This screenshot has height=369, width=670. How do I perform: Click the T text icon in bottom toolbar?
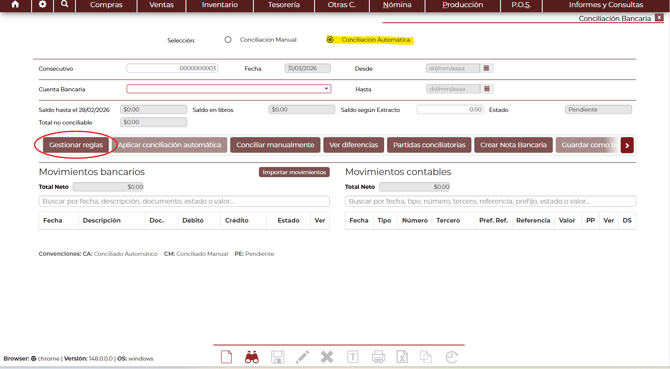click(x=353, y=357)
